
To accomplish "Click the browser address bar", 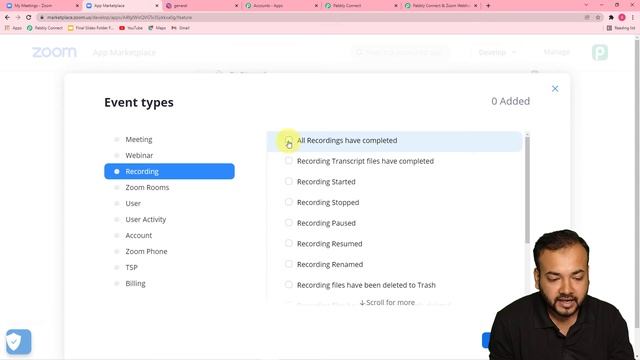I will tap(310, 18).
